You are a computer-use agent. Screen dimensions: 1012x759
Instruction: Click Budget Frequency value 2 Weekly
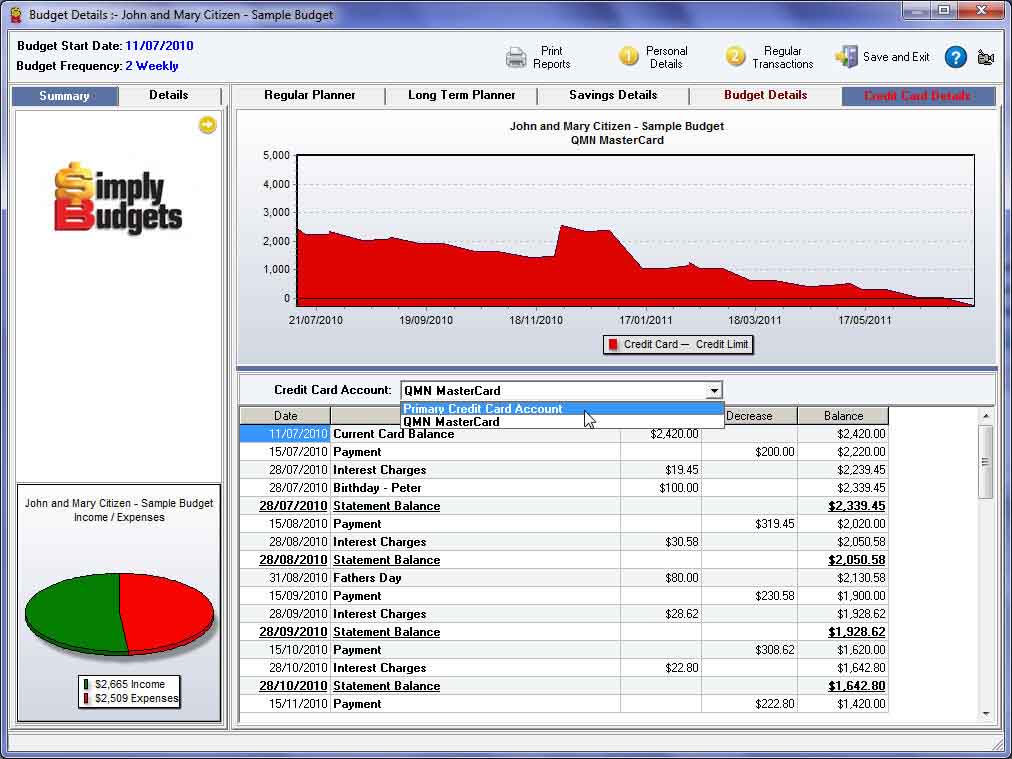(x=152, y=66)
